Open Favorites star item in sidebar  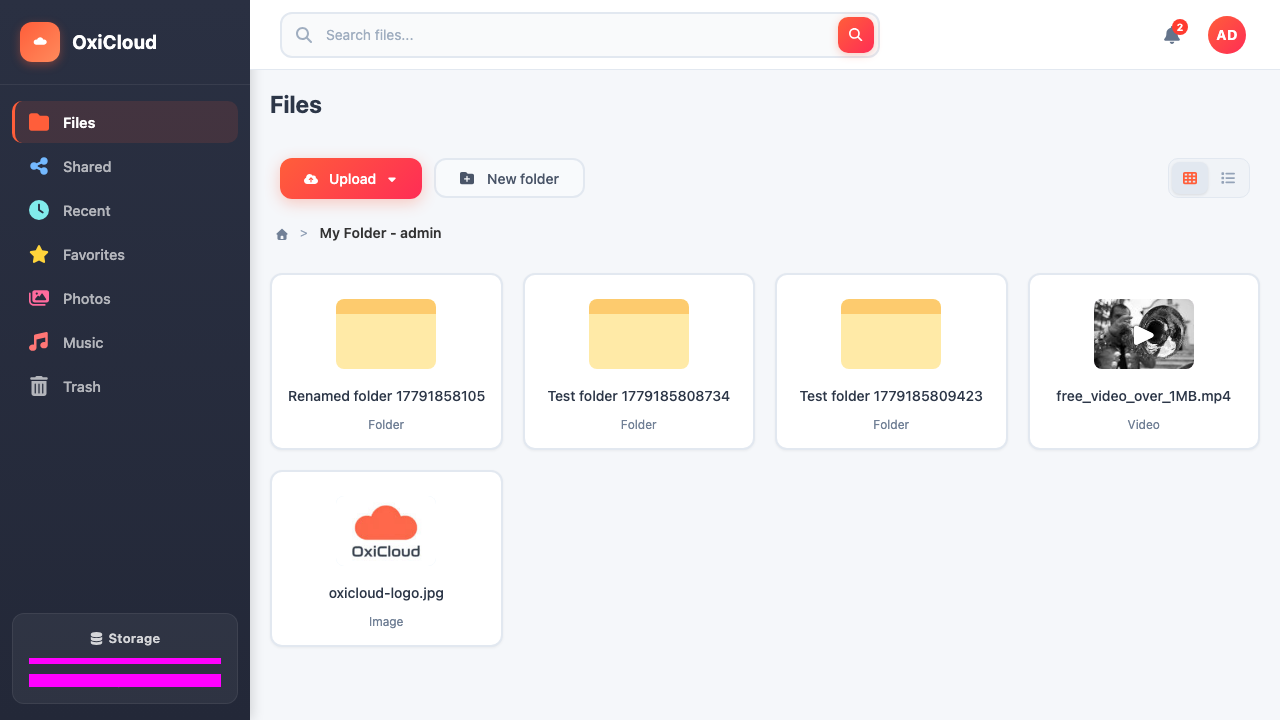pyautogui.click(x=125, y=255)
